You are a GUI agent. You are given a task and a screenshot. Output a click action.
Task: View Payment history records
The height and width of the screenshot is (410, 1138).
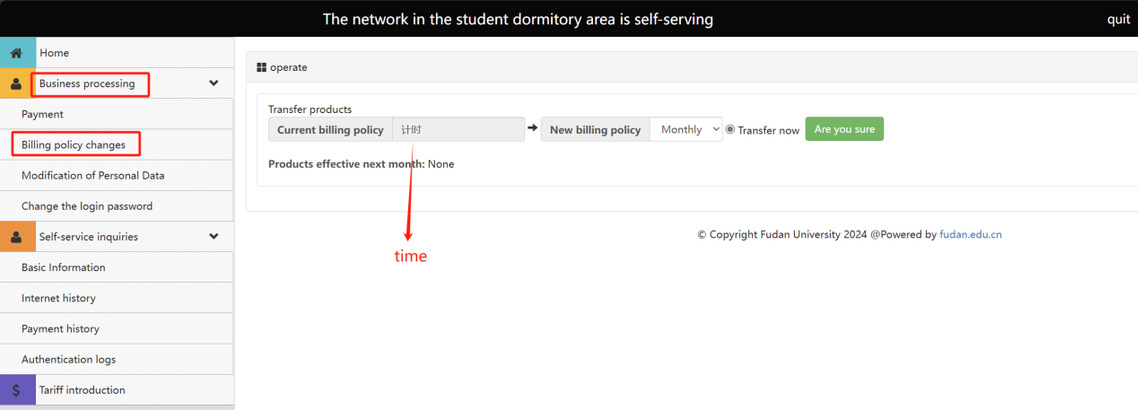pos(60,329)
